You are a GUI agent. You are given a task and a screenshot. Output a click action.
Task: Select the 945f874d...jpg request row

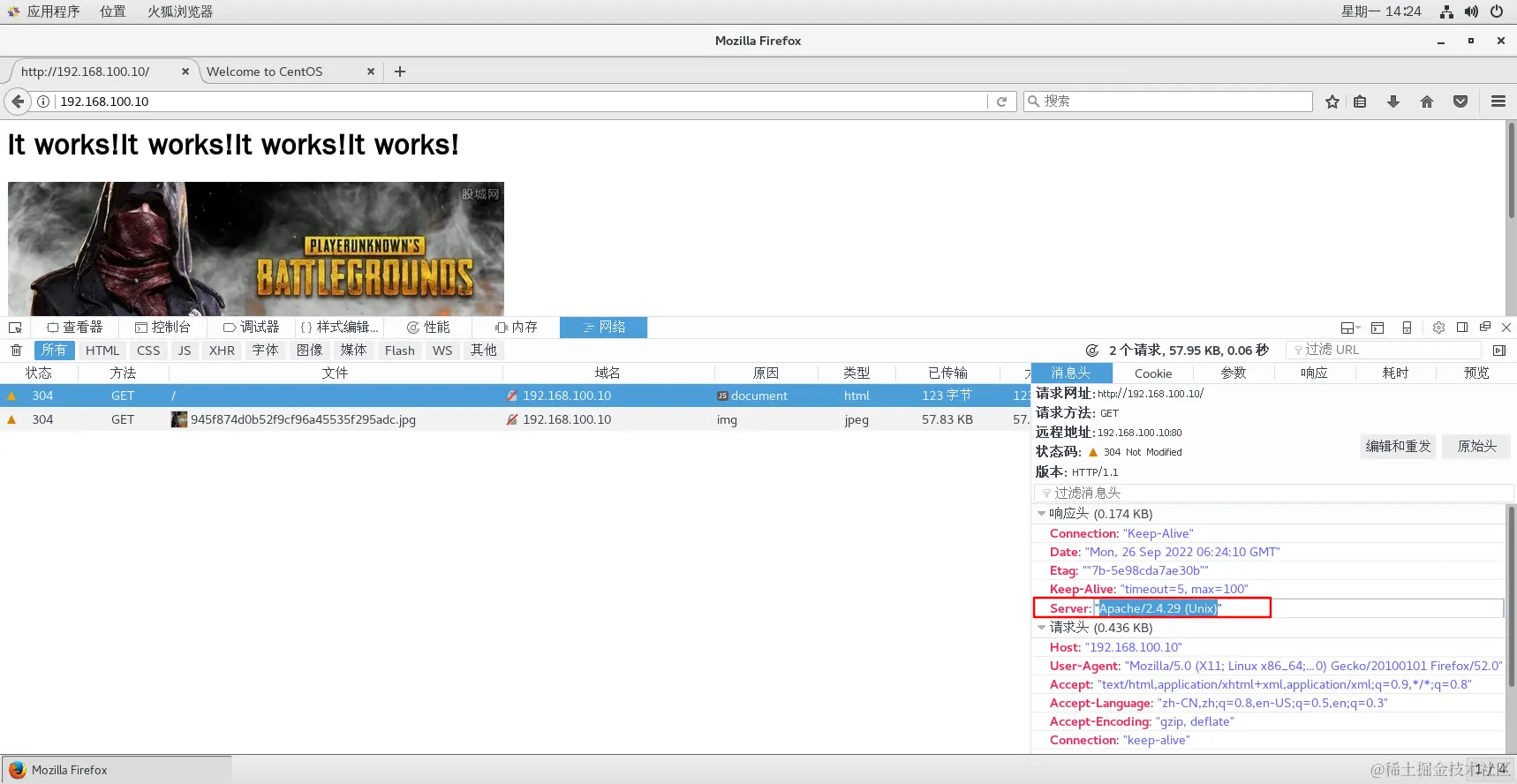(515, 419)
